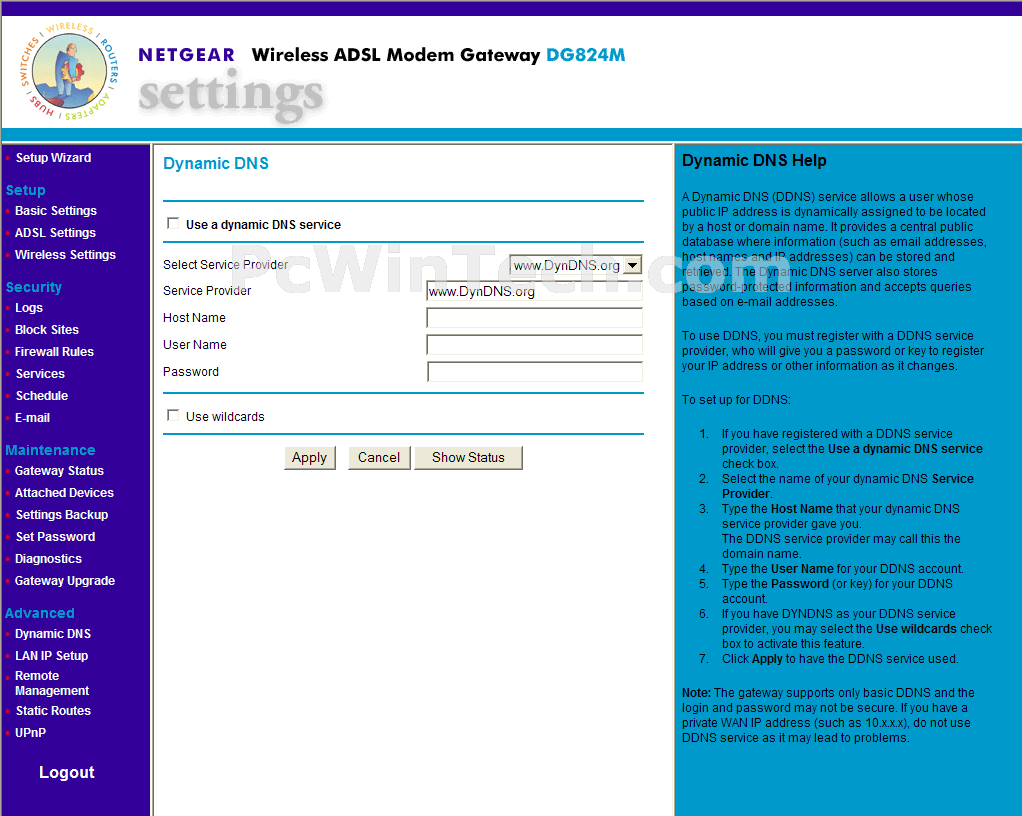Click the Select Service Provider label

tap(226, 265)
